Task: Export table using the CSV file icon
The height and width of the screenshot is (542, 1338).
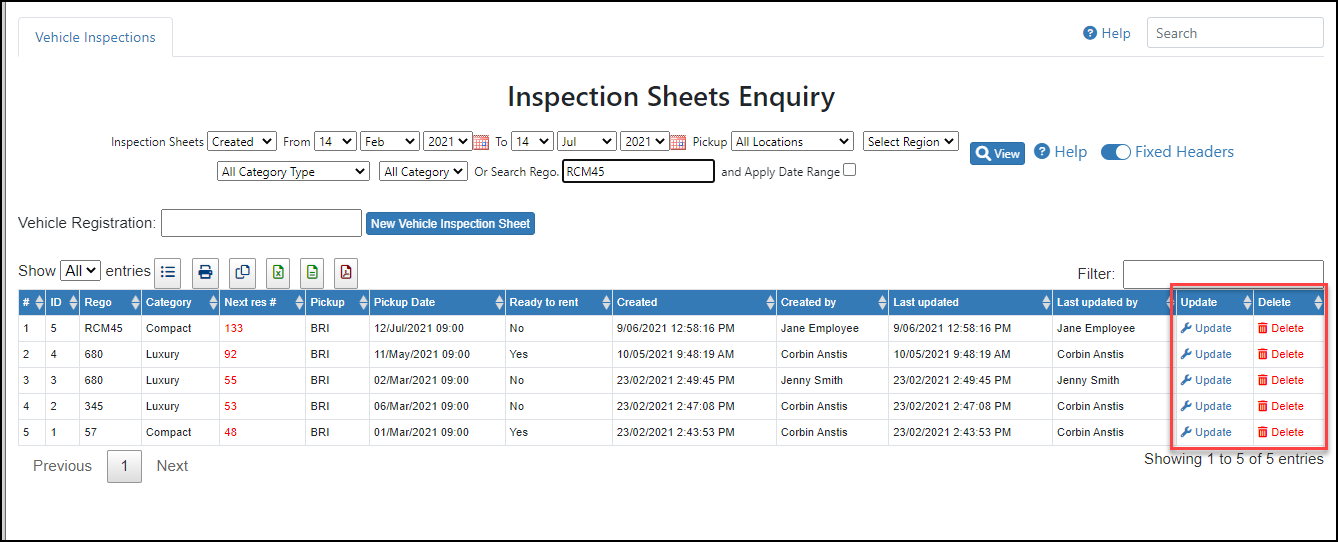Action: (x=312, y=272)
